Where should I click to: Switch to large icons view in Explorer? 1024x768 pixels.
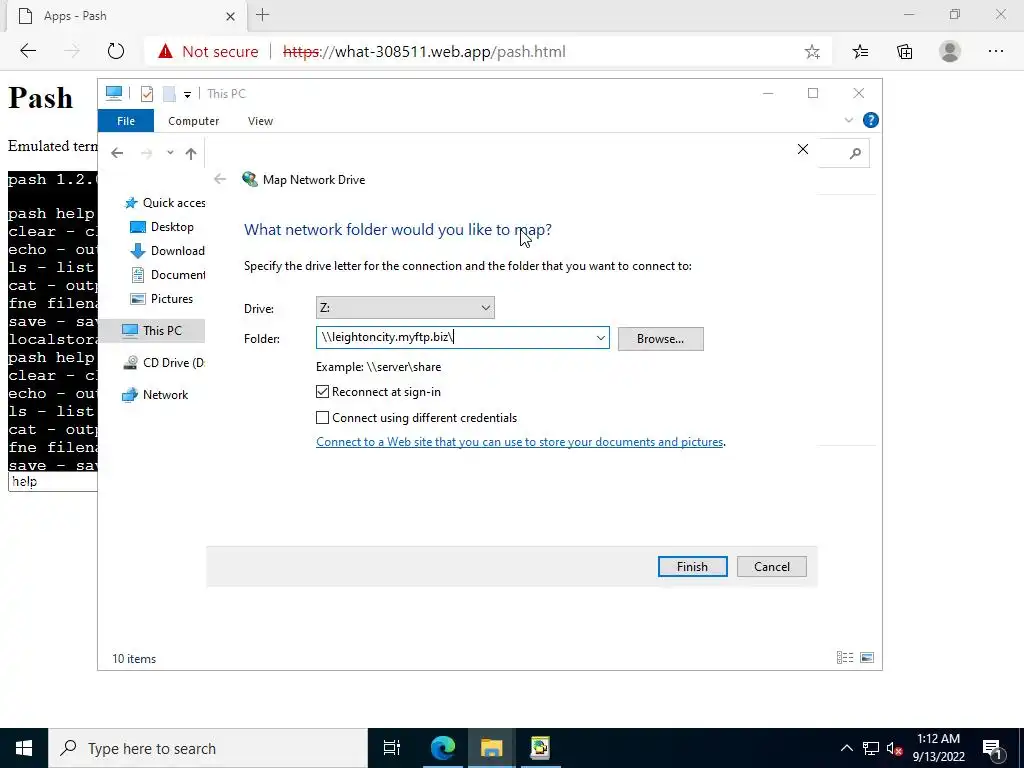pos(867,658)
